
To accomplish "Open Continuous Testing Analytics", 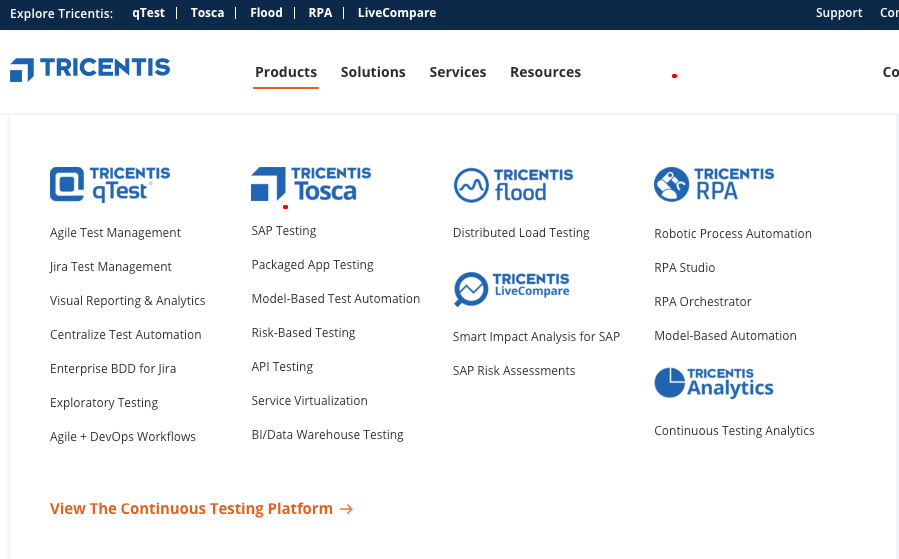I will coord(734,431).
